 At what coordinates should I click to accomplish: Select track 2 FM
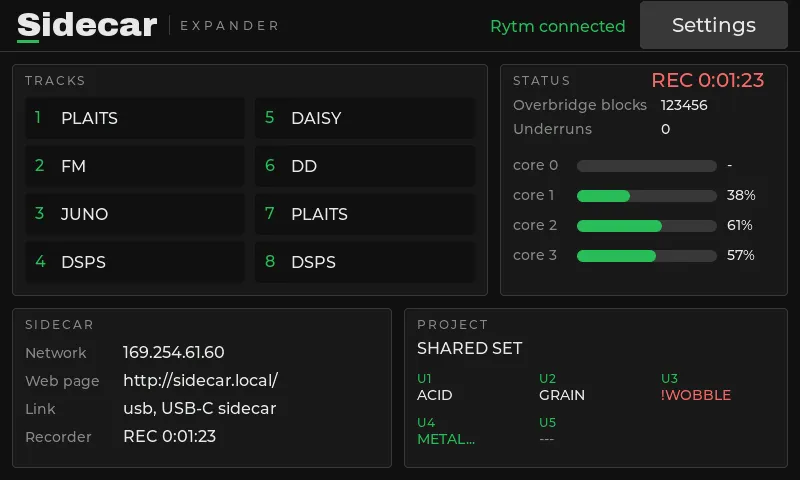135,166
